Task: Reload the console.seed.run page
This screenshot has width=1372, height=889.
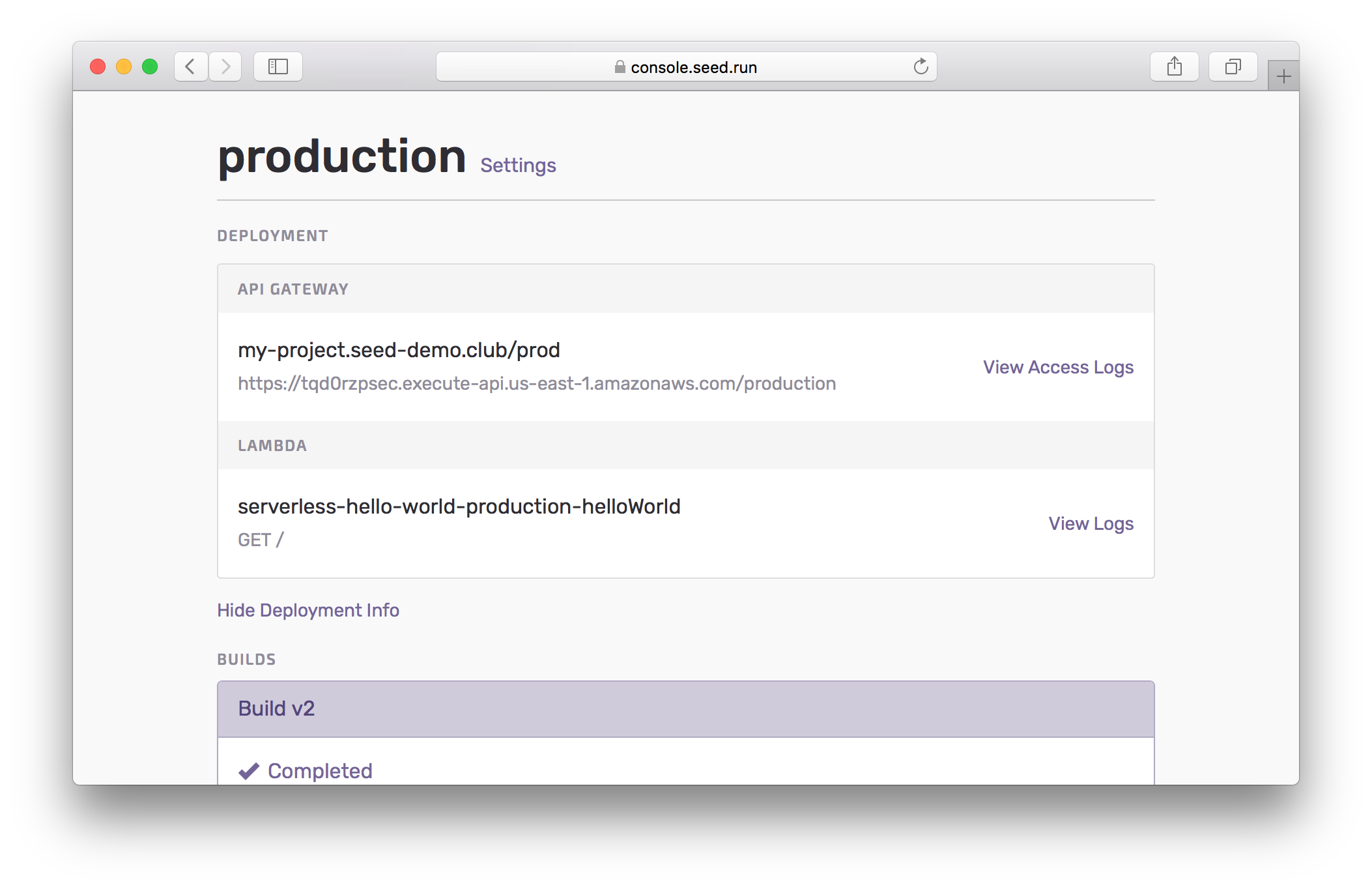Action: tap(921, 66)
